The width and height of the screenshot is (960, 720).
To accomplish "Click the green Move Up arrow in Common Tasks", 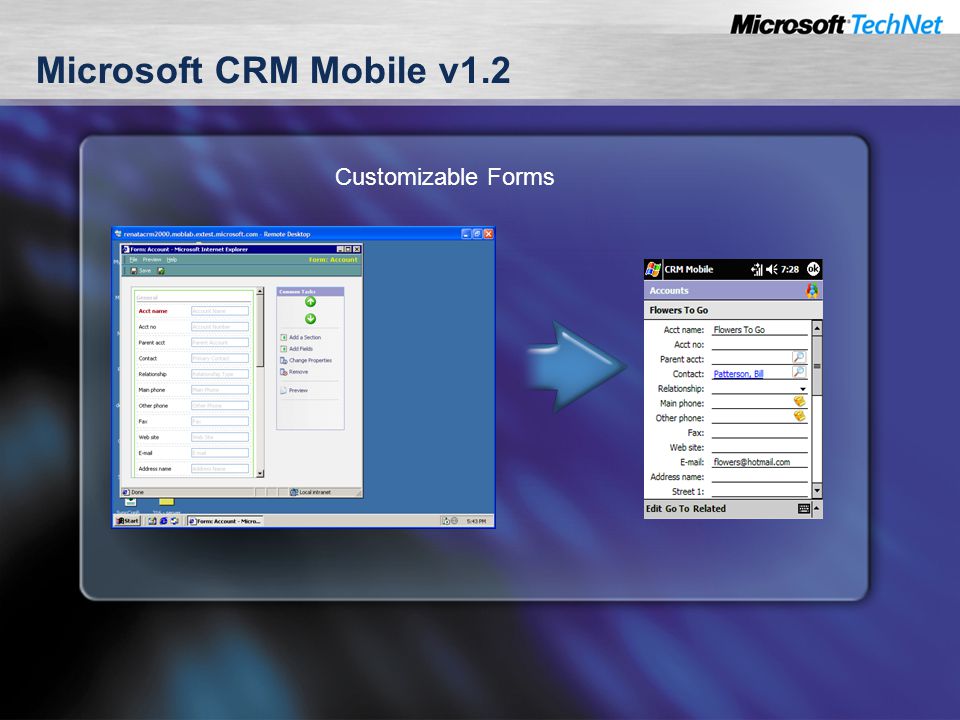I will (310, 302).
